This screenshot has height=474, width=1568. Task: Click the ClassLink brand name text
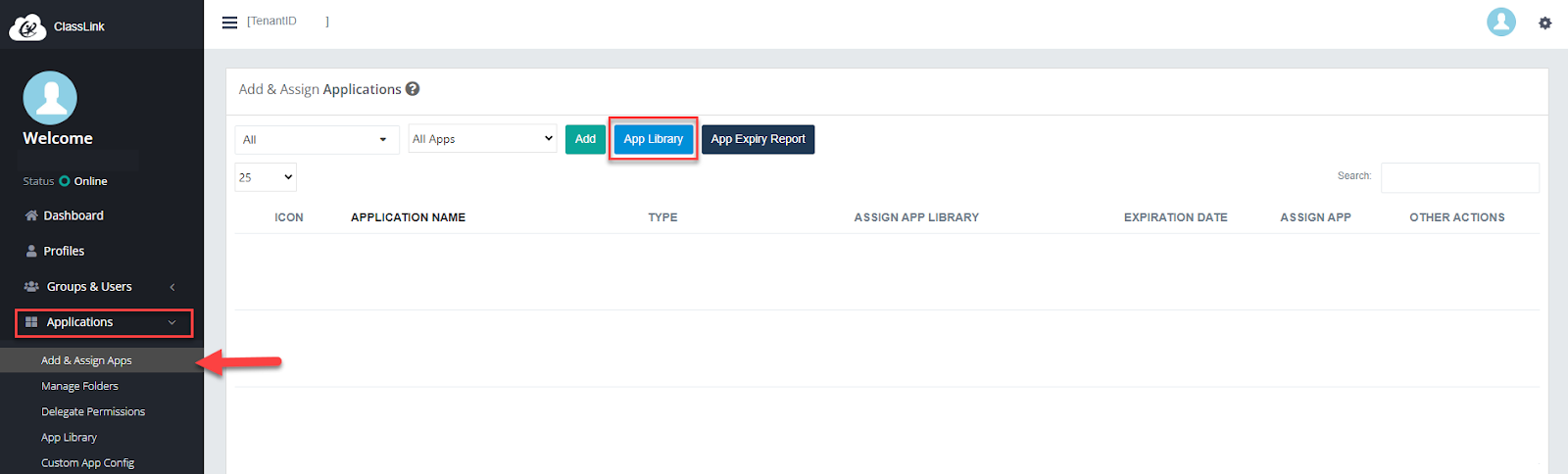click(x=79, y=26)
